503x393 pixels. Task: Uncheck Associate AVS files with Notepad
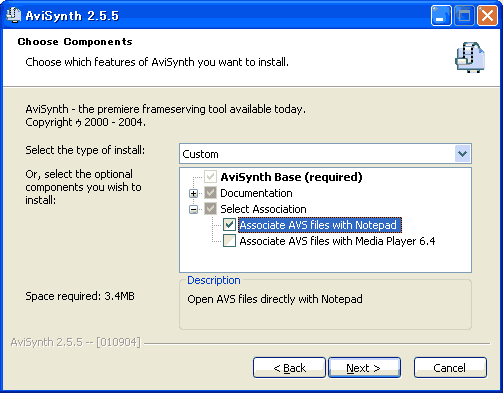tap(229, 225)
